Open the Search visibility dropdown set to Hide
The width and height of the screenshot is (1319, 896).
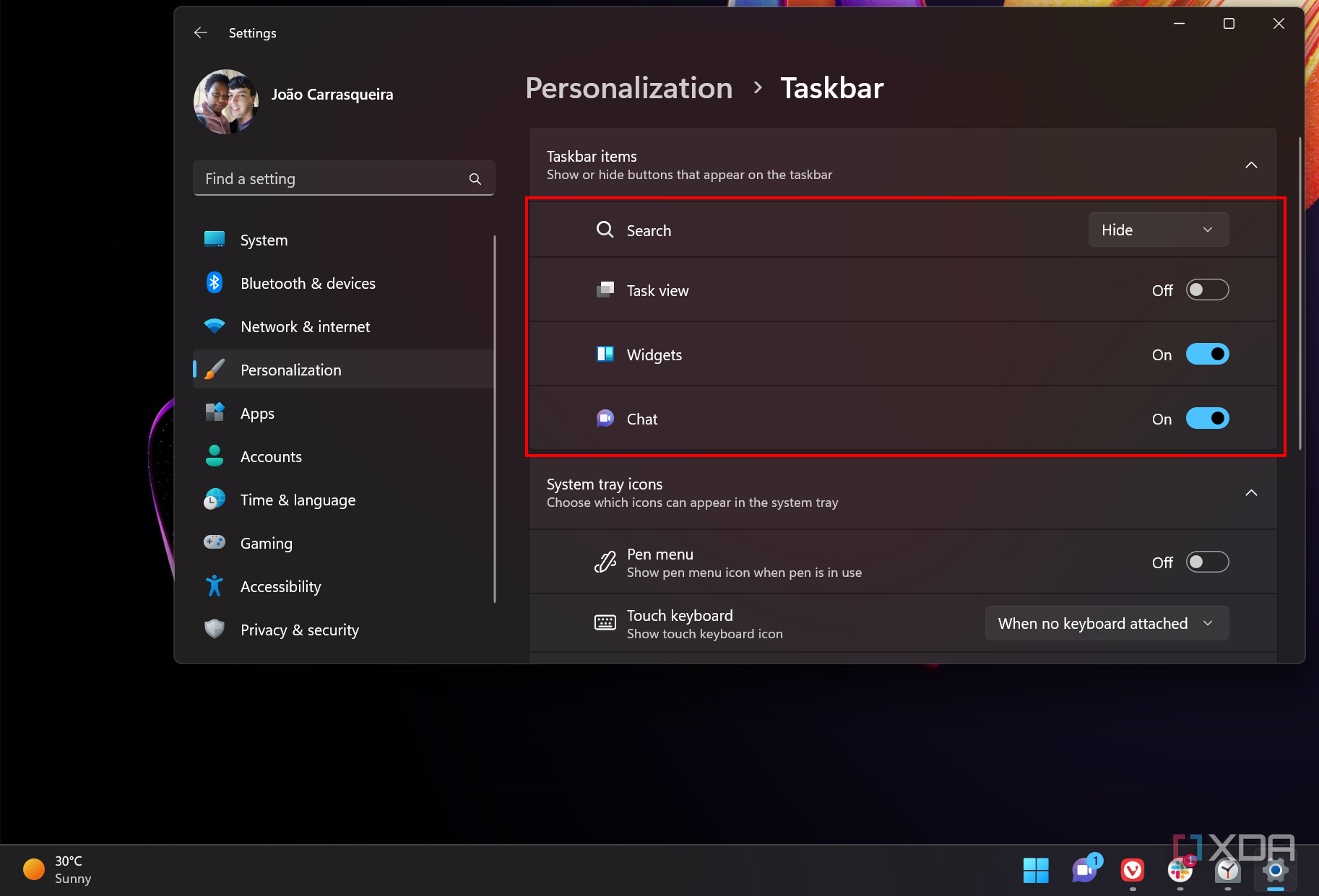pos(1158,230)
